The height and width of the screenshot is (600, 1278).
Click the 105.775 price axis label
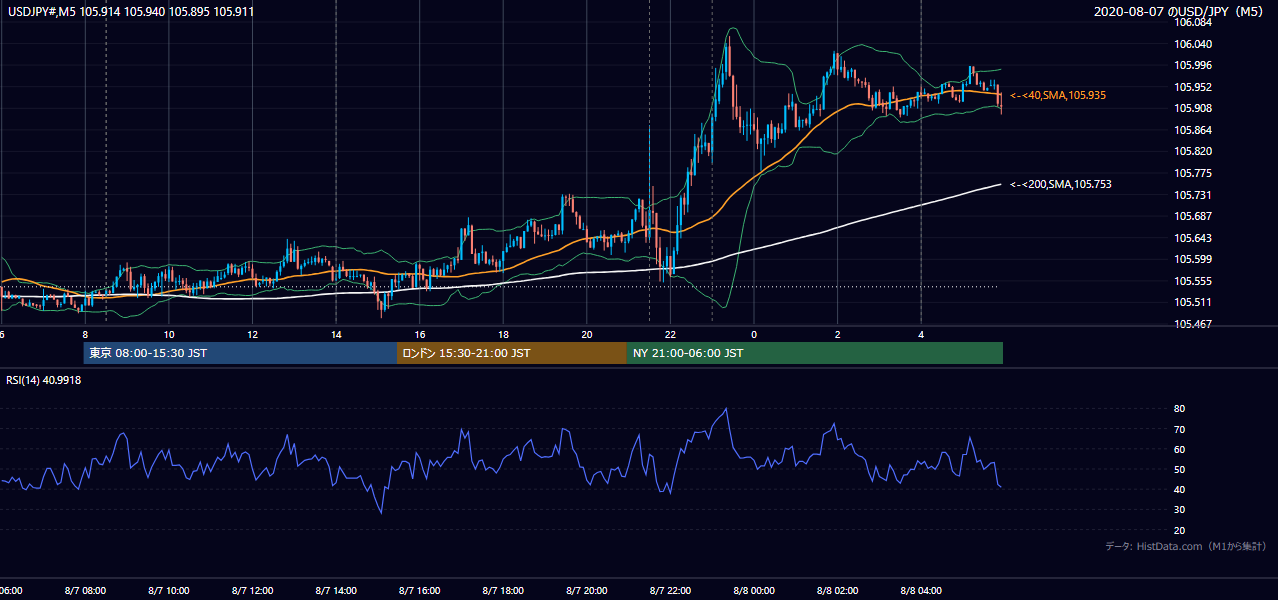coord(1193,173)
